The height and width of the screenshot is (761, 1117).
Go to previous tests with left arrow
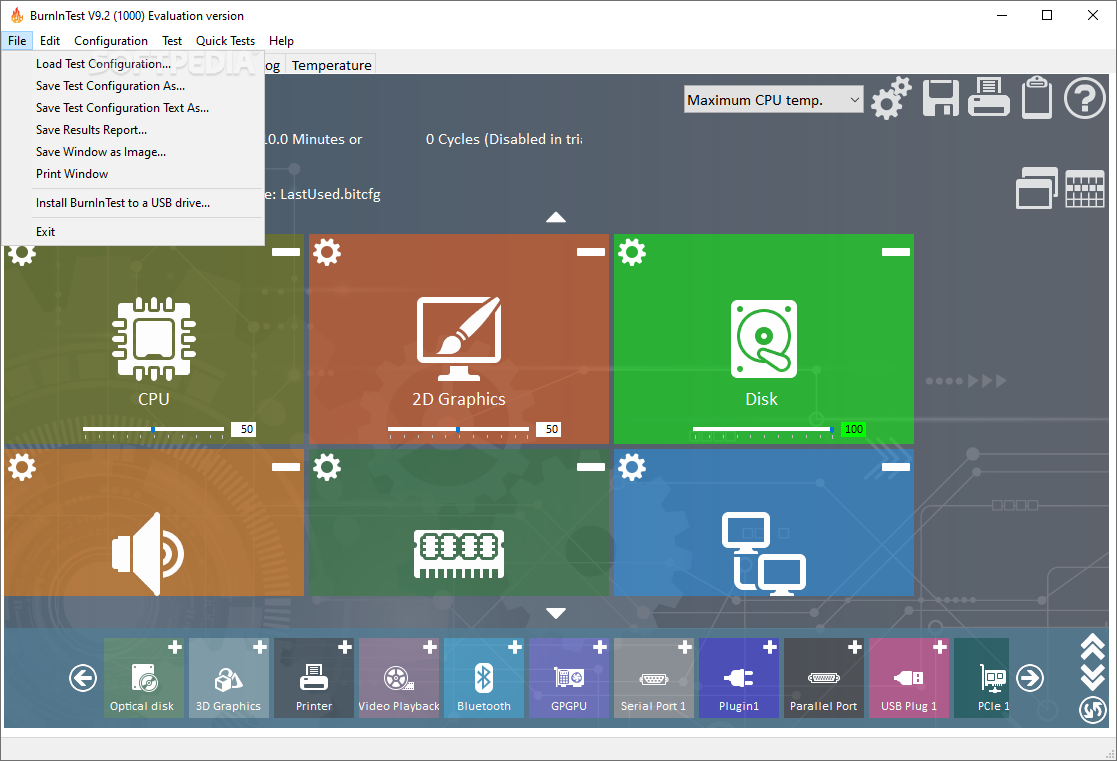tap(83, 678)
